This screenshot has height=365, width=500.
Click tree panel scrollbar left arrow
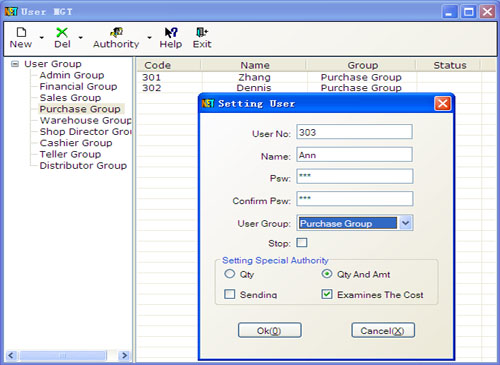click(11, 355)
